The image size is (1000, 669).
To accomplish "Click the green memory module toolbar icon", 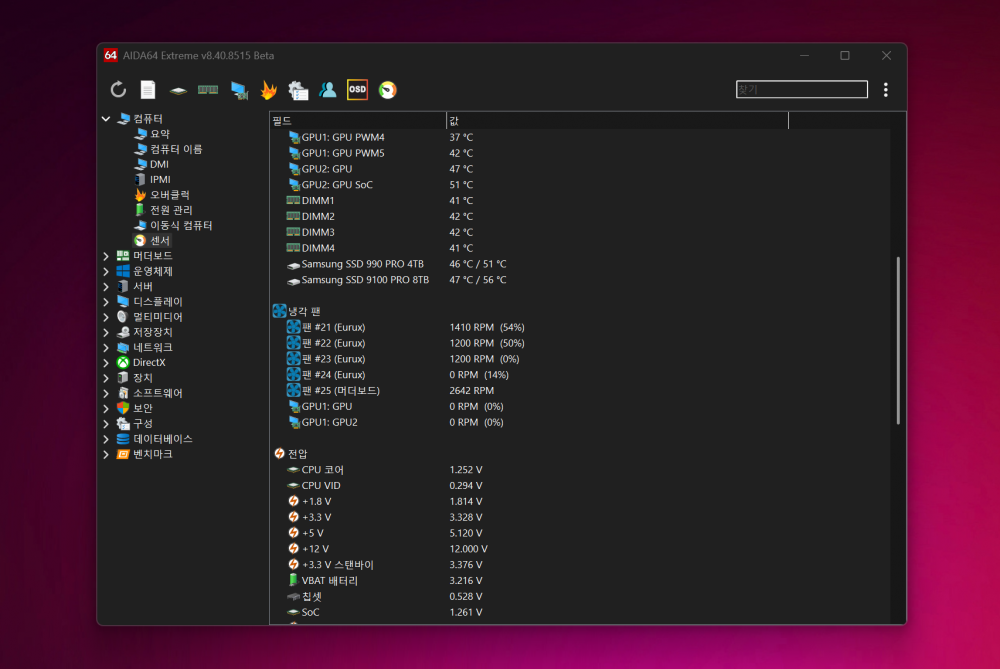I will 208,90.
